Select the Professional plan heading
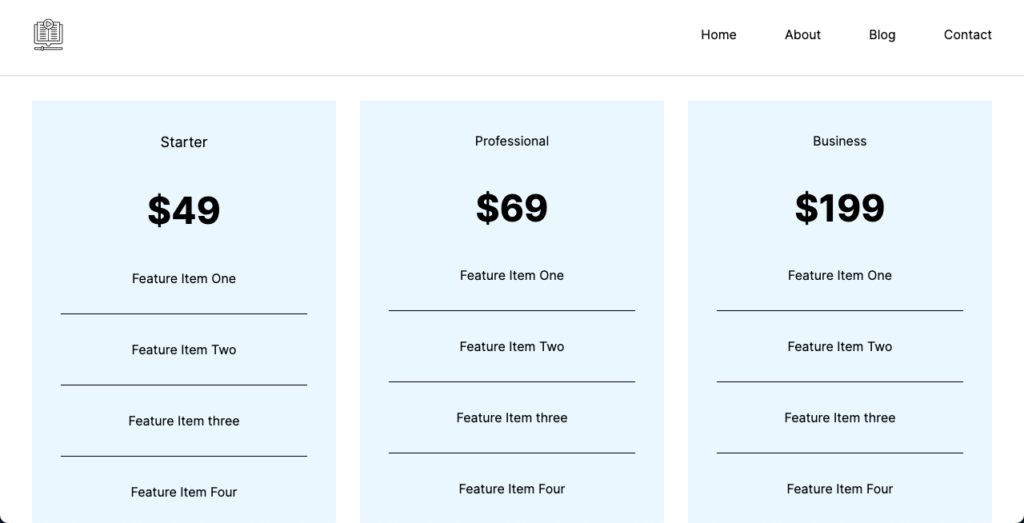Viewport: 1024px width, 523px height. [x=512, y=141]
